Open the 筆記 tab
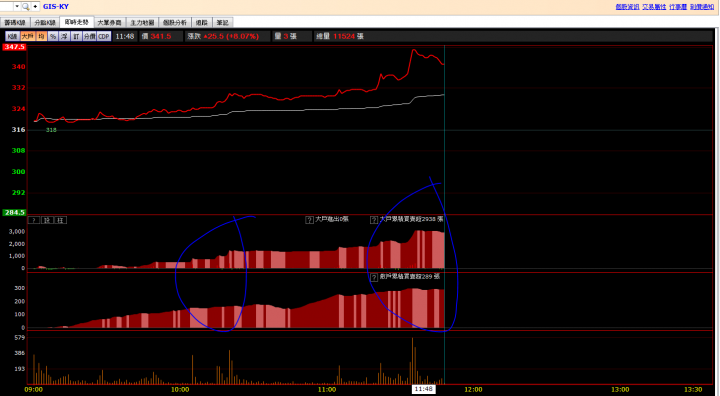This screenshot has width=720, height=396. point(223,23)
